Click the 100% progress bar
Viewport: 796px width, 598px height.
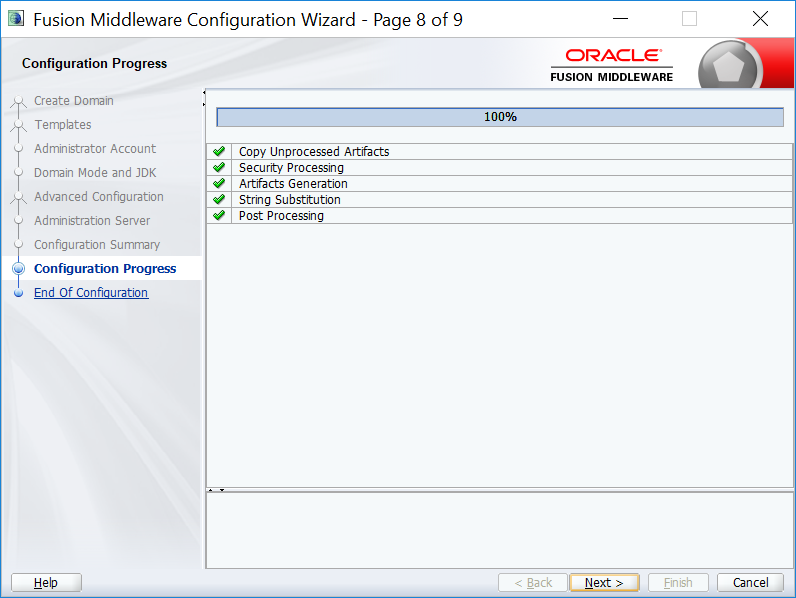[x=500, y=117]
